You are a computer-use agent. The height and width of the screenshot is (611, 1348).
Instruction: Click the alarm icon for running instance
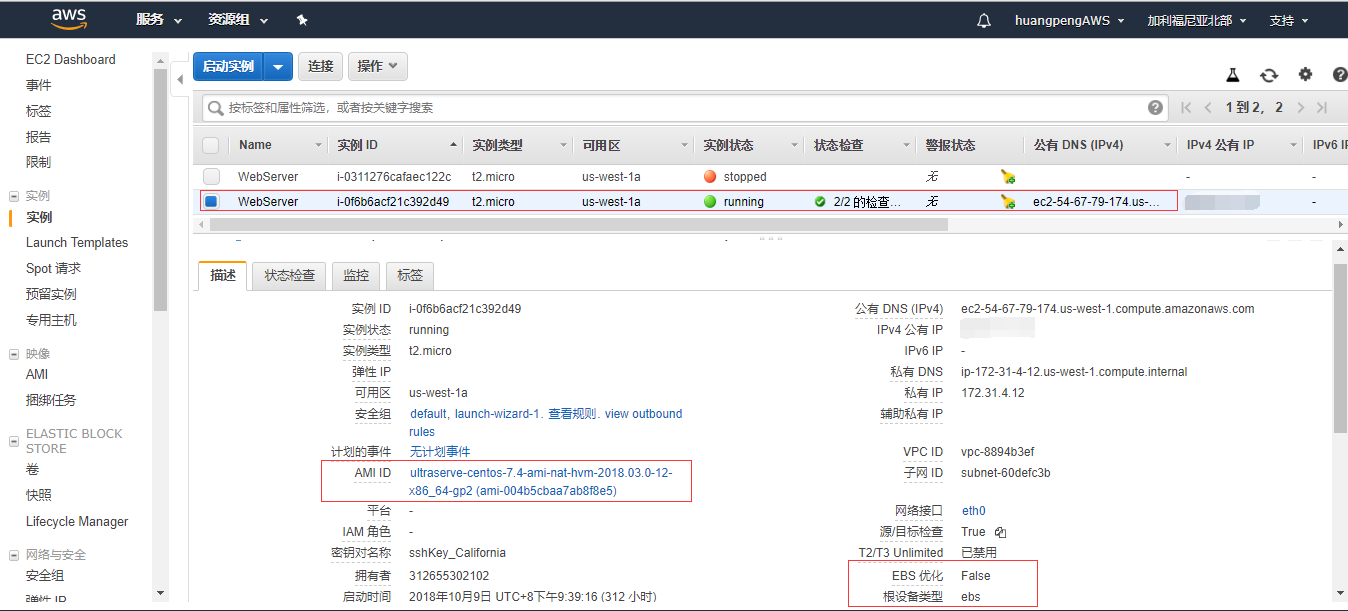click(x=1008, y=202)
